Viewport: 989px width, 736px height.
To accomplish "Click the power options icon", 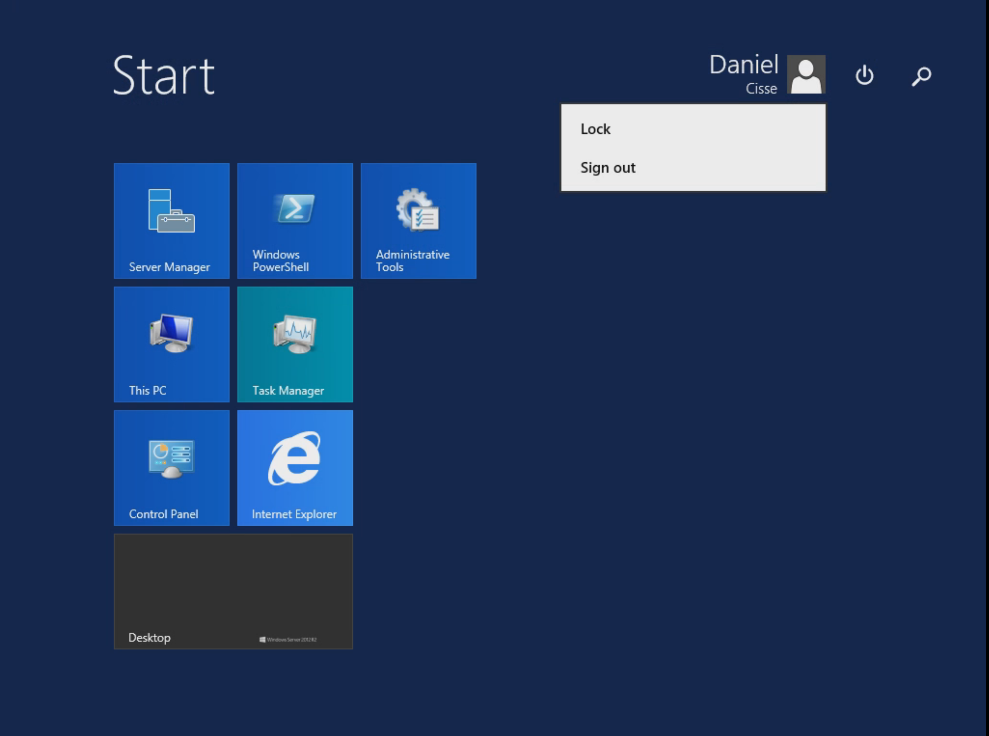I will [864, 75].
